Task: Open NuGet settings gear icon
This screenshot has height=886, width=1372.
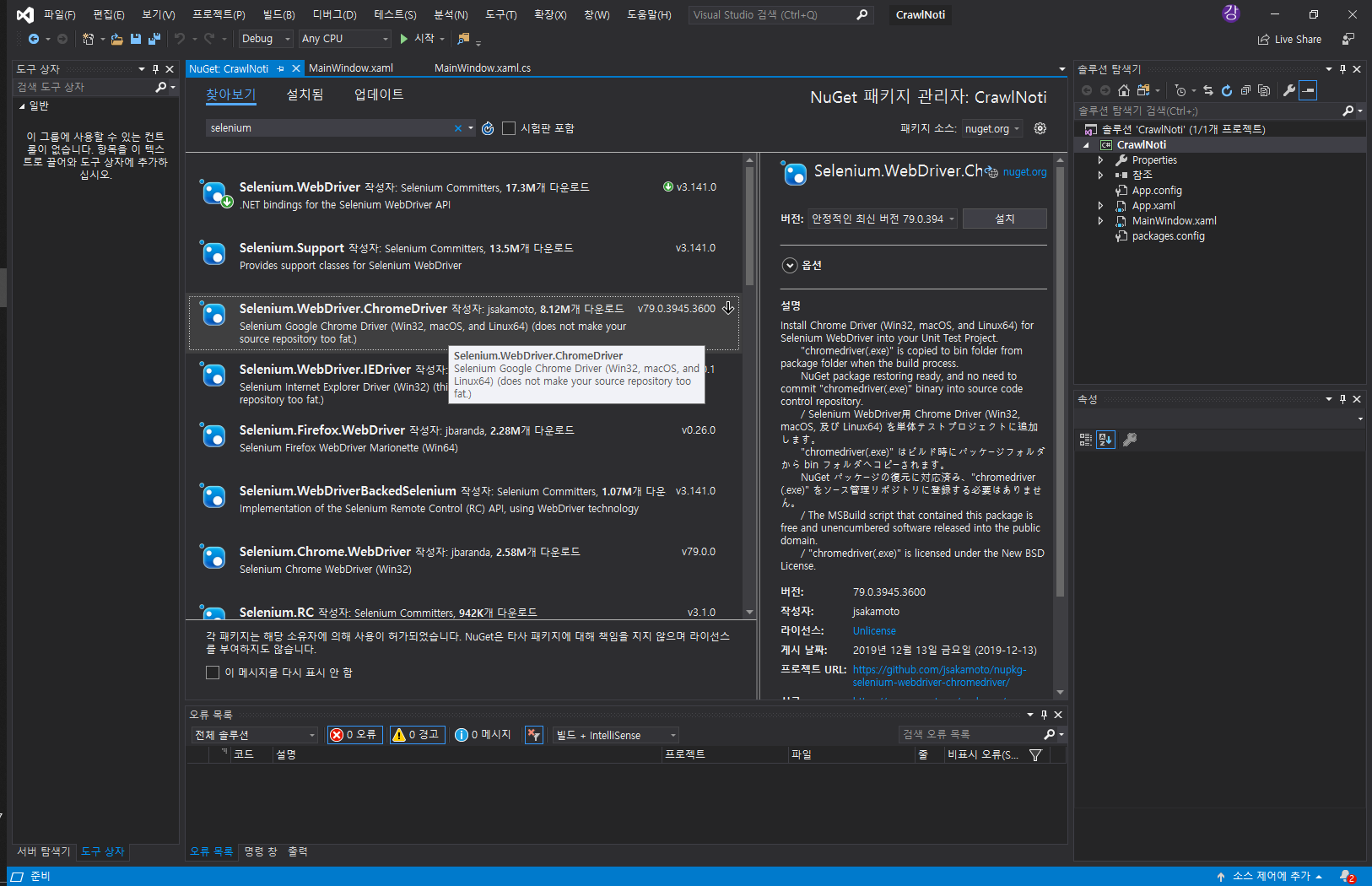Action: point(1040,128)
